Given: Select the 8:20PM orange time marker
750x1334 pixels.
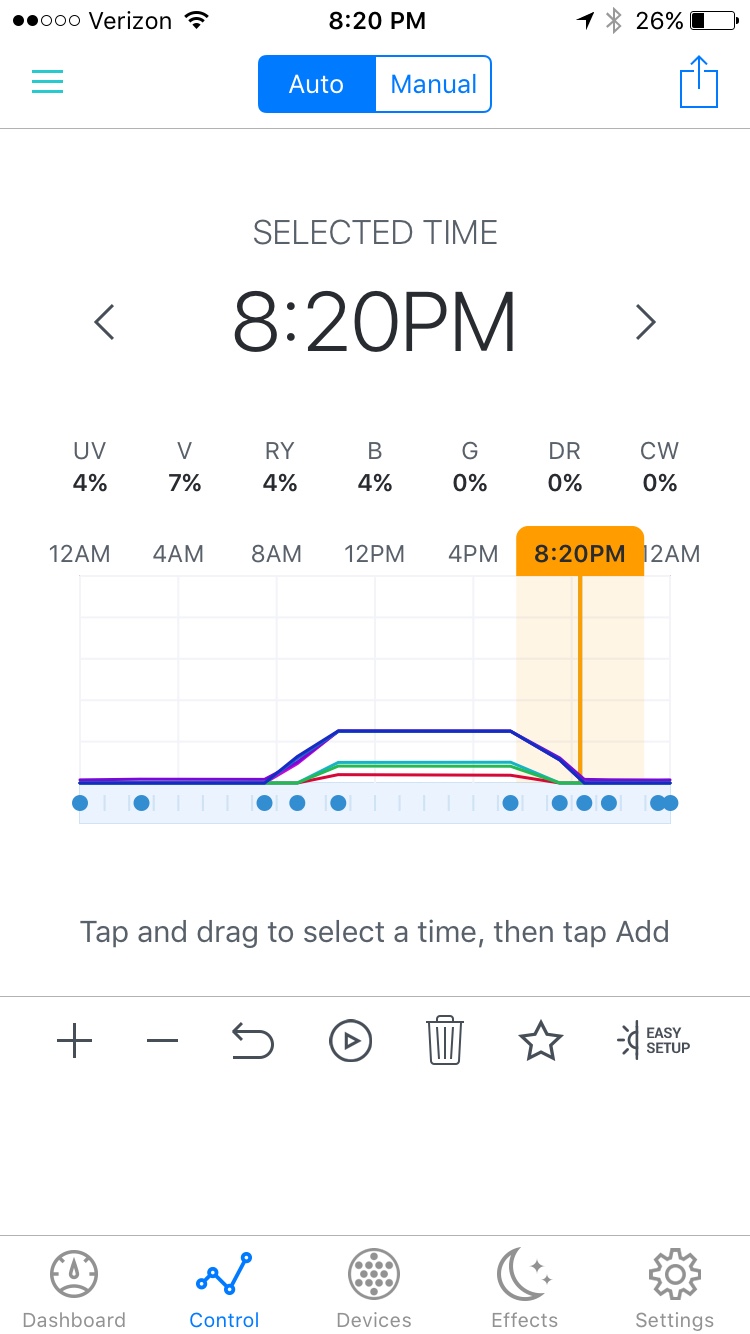Looking at the screenshot, I should [x=580, y=552].
